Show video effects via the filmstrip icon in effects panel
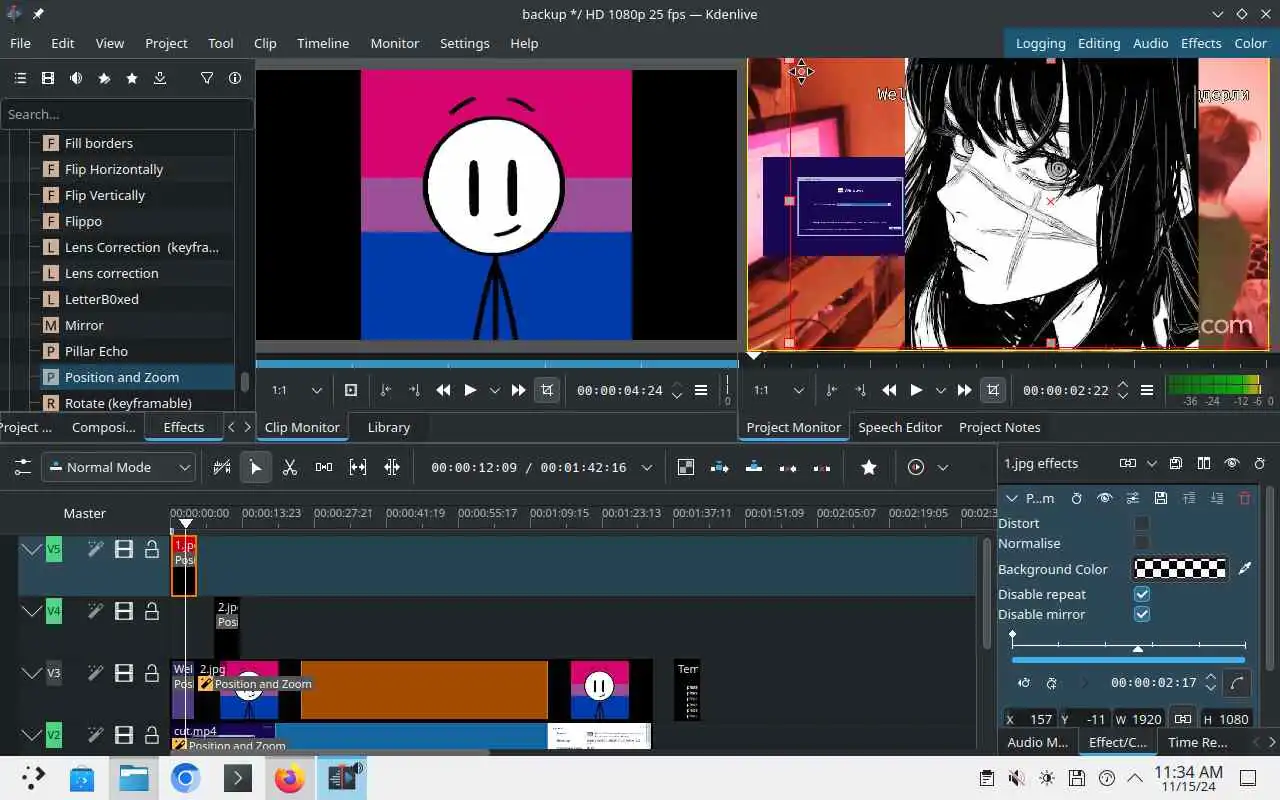 click(48, 78)
